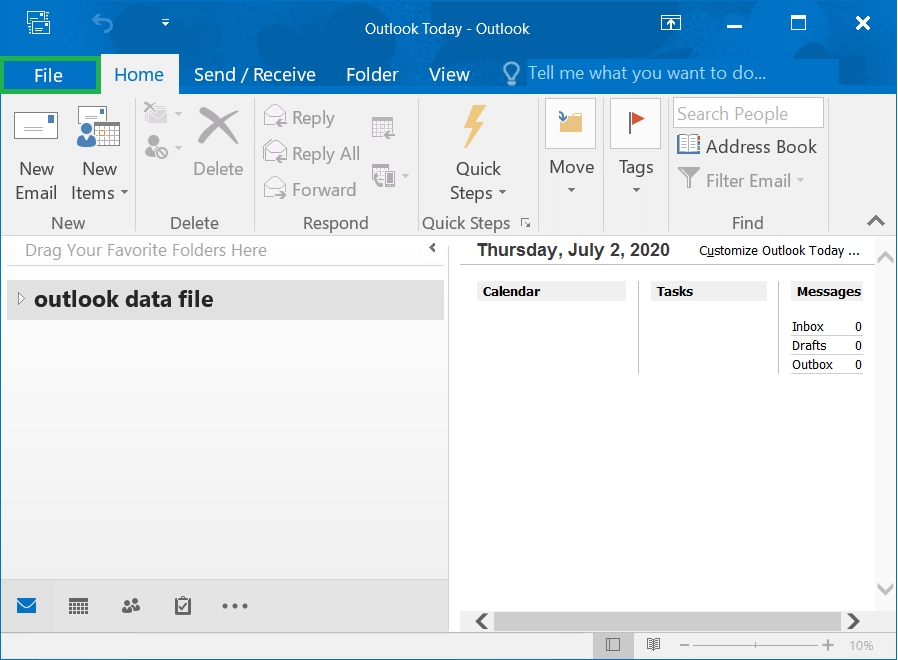Switch to People view icon
The image size is (898, 660).
coord(131,606)
